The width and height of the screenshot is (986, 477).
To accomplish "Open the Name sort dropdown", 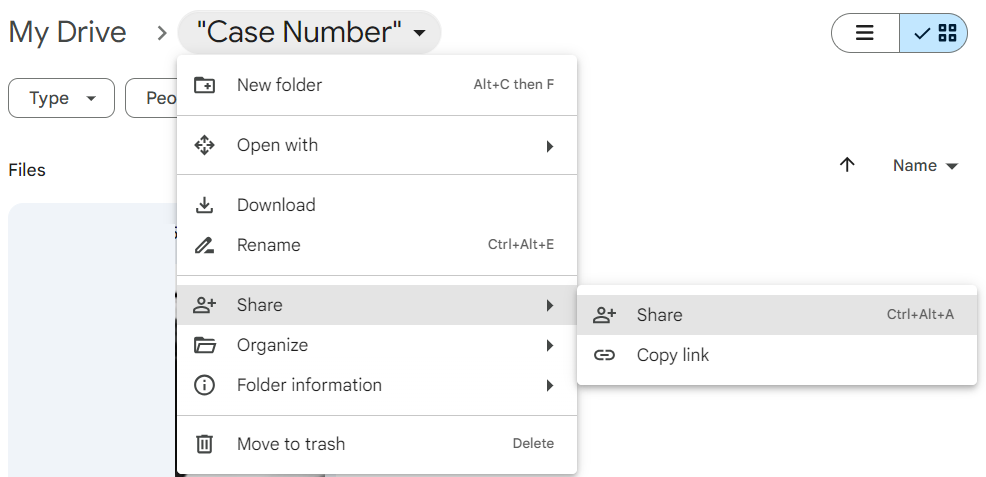I will pos(925,166).
